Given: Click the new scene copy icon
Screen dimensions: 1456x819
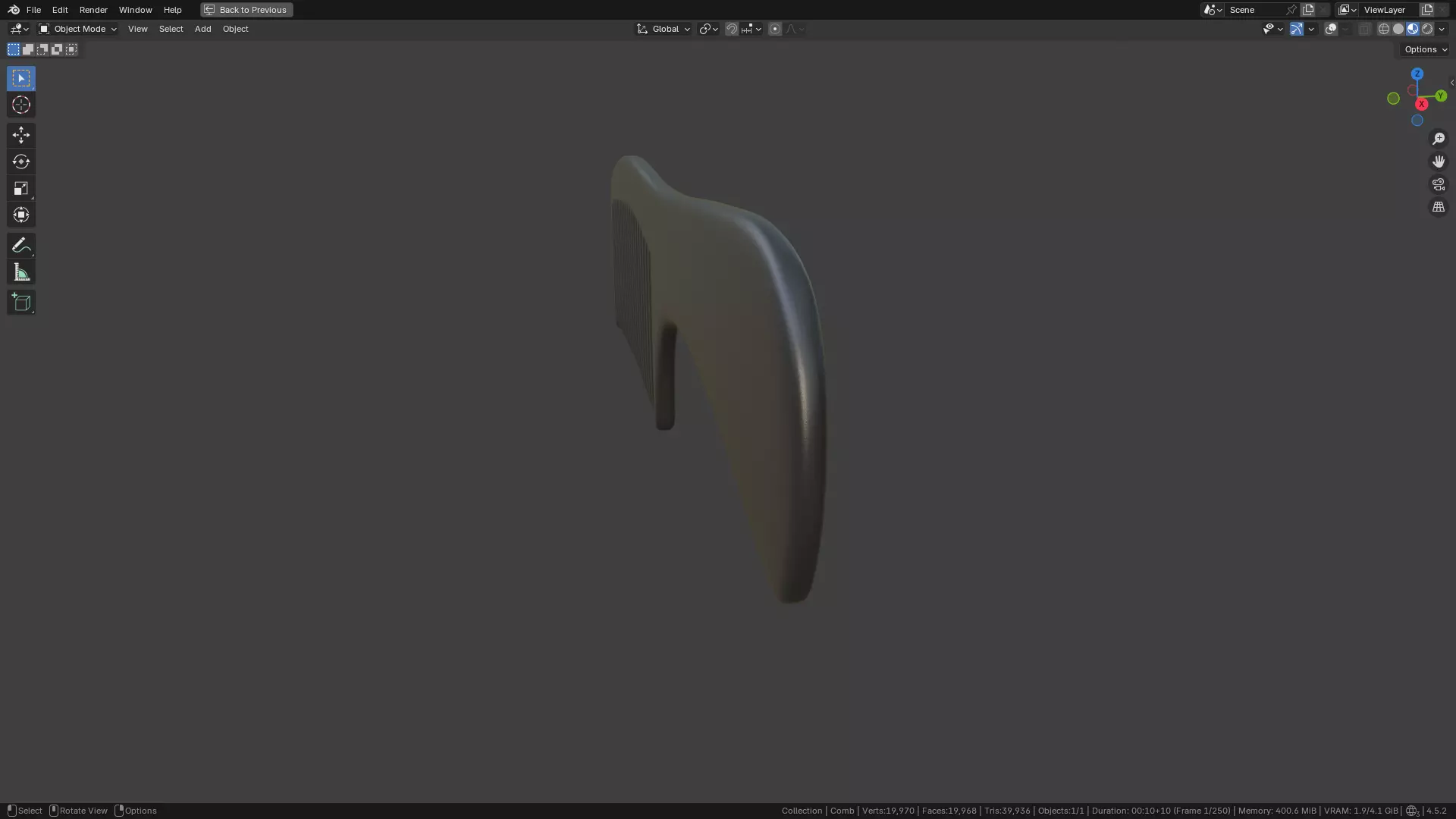Looking at the screenshot, I should point(1308,10).
